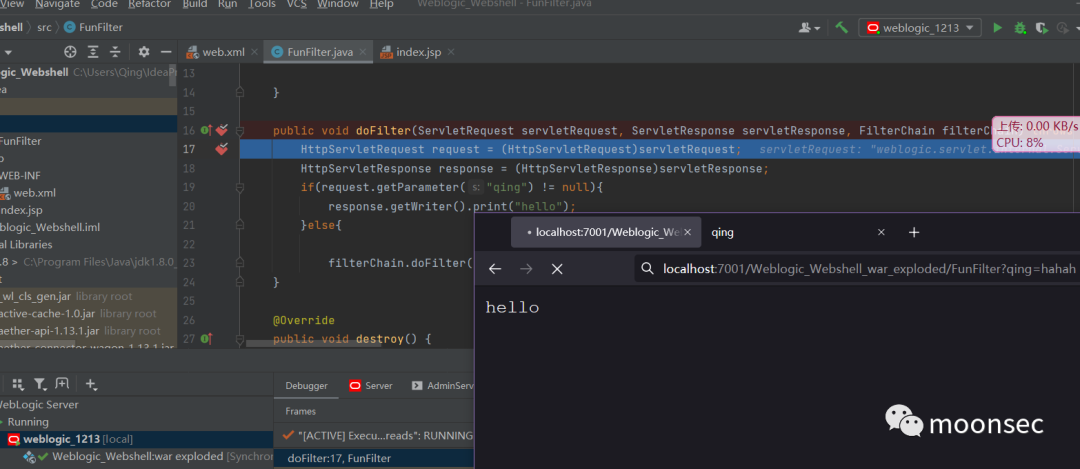Click the src breadcrumb
This screenshot has width=1080, height=469.
coord(44,28)
